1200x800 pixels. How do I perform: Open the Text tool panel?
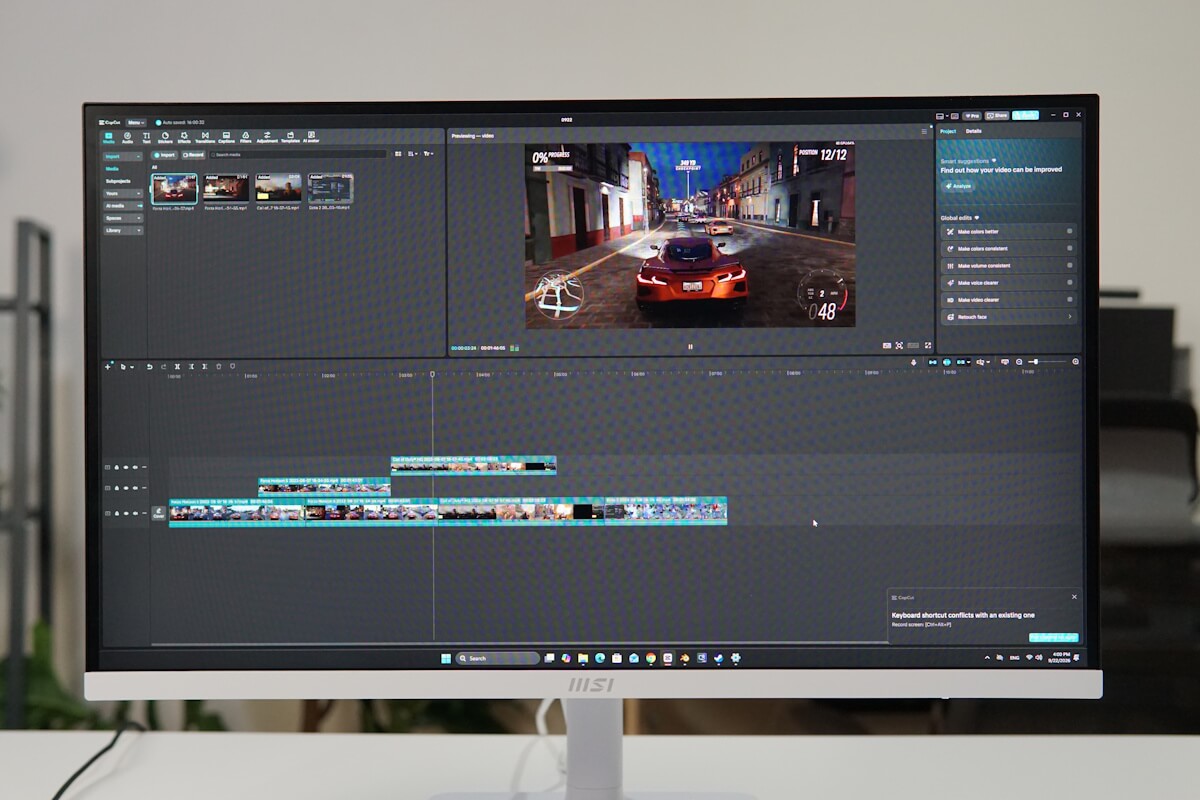(x=147, y=137)
